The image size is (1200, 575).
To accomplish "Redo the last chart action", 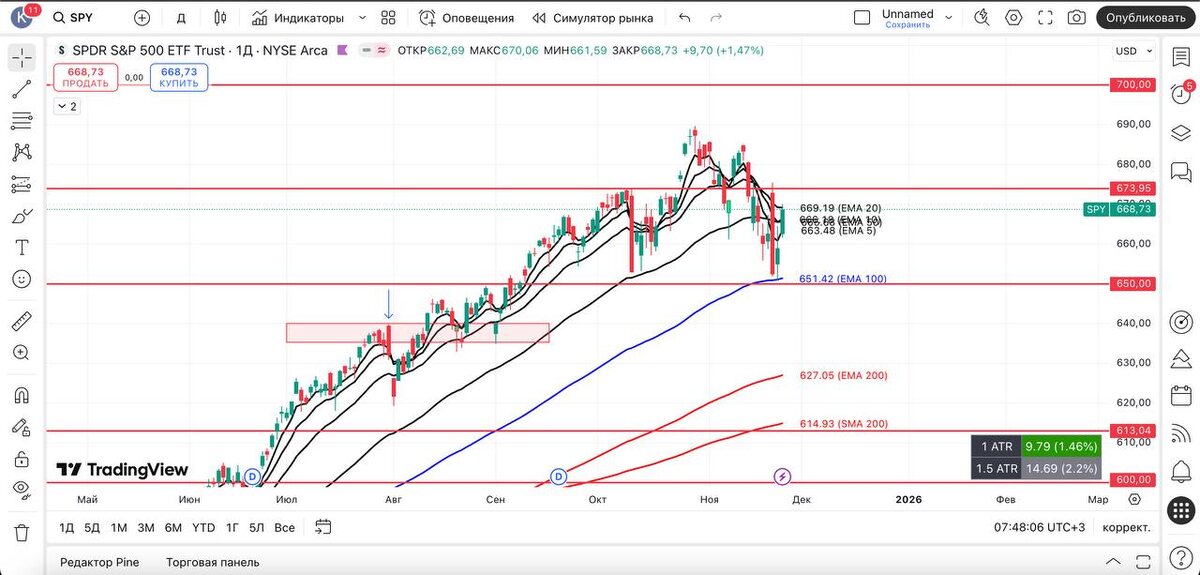I will tap(715, 18).
